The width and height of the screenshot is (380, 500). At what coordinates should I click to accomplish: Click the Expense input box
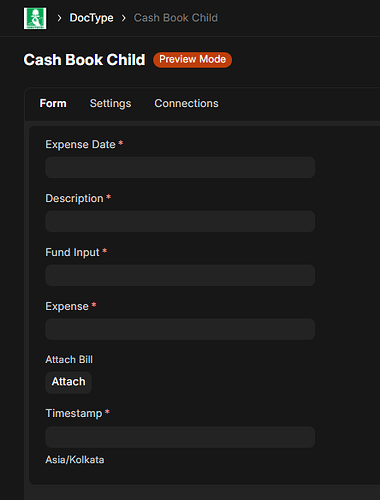click(180, 329)
